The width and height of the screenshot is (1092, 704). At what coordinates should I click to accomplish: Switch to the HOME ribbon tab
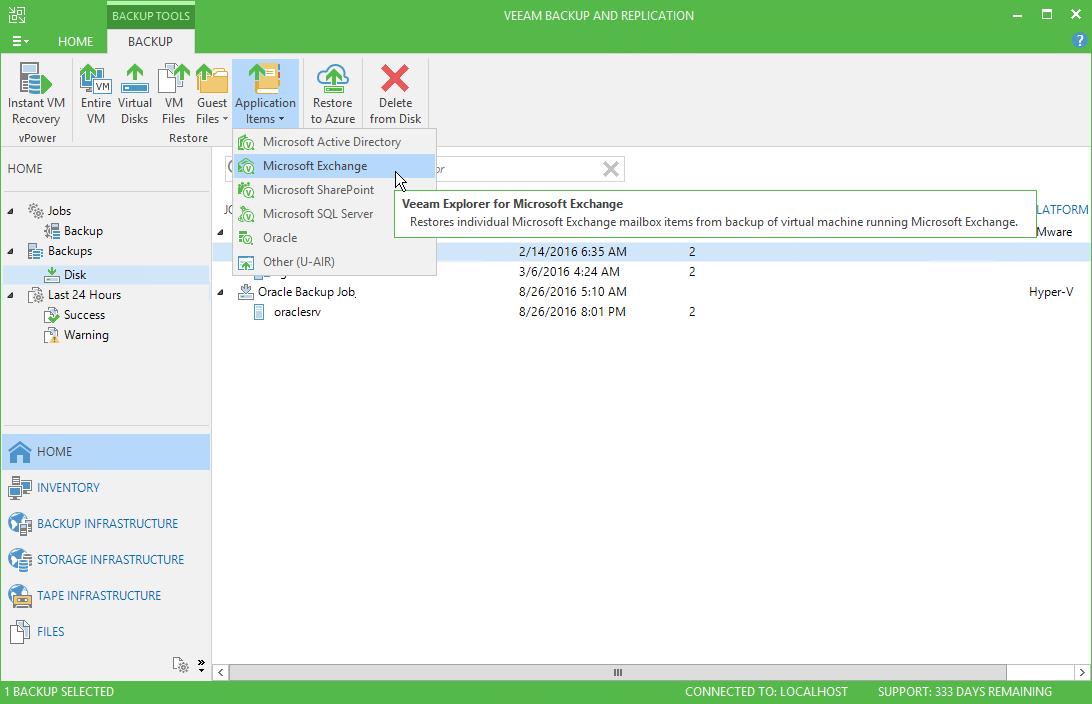[x=75, y=42]
